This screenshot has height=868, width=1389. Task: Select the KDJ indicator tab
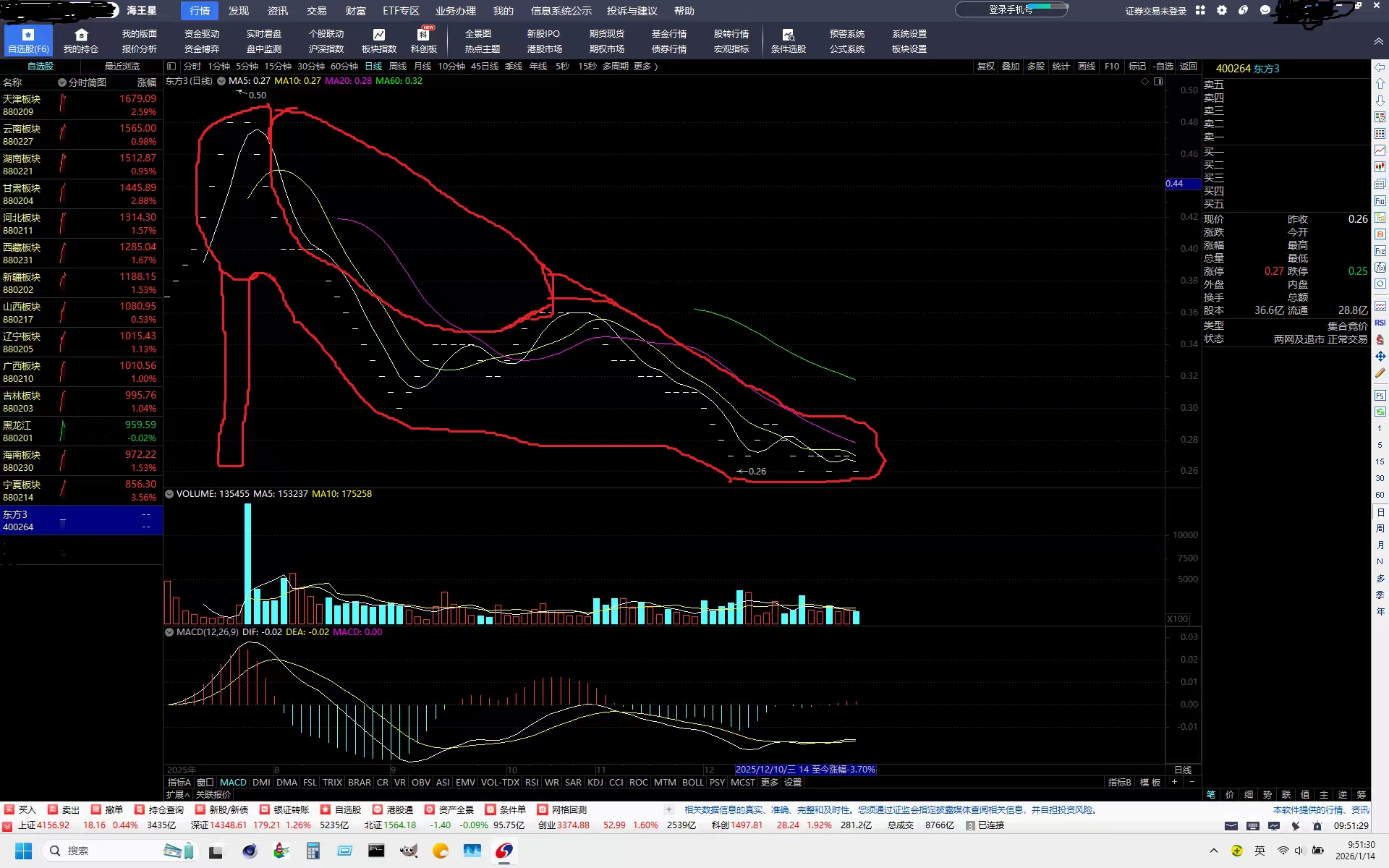click(595, 782)
